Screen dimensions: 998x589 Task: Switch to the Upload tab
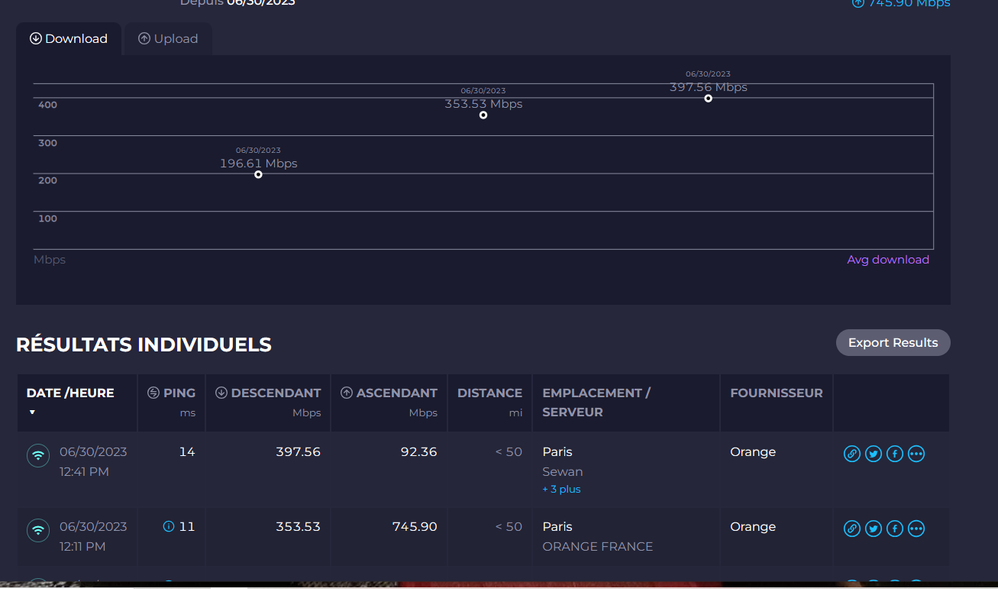pos(168,39)
